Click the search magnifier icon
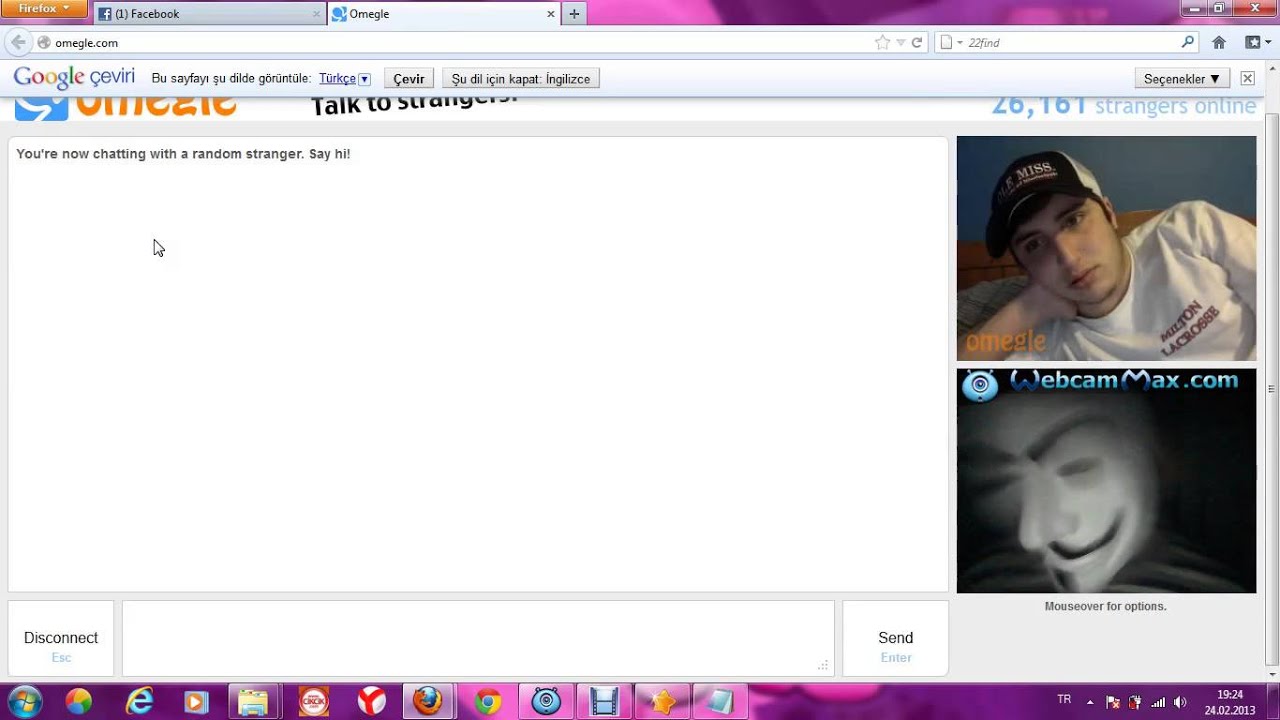This screenshot has width=1280, height=720. coord(1188,42)
